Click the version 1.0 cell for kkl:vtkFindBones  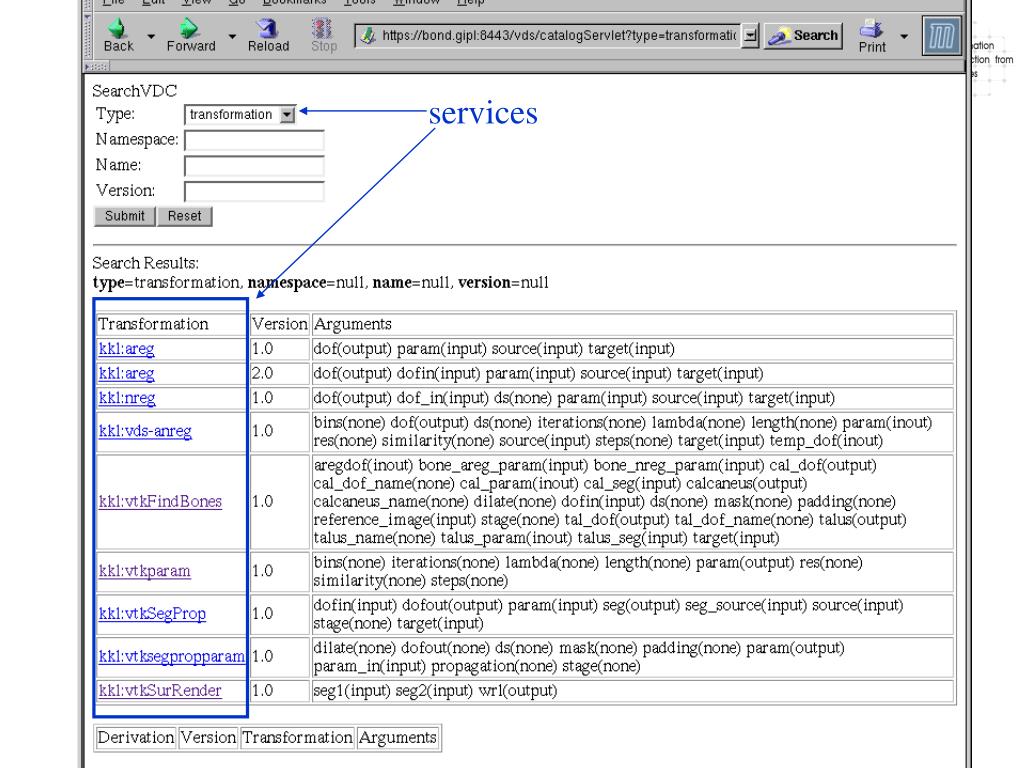[280, 502]
